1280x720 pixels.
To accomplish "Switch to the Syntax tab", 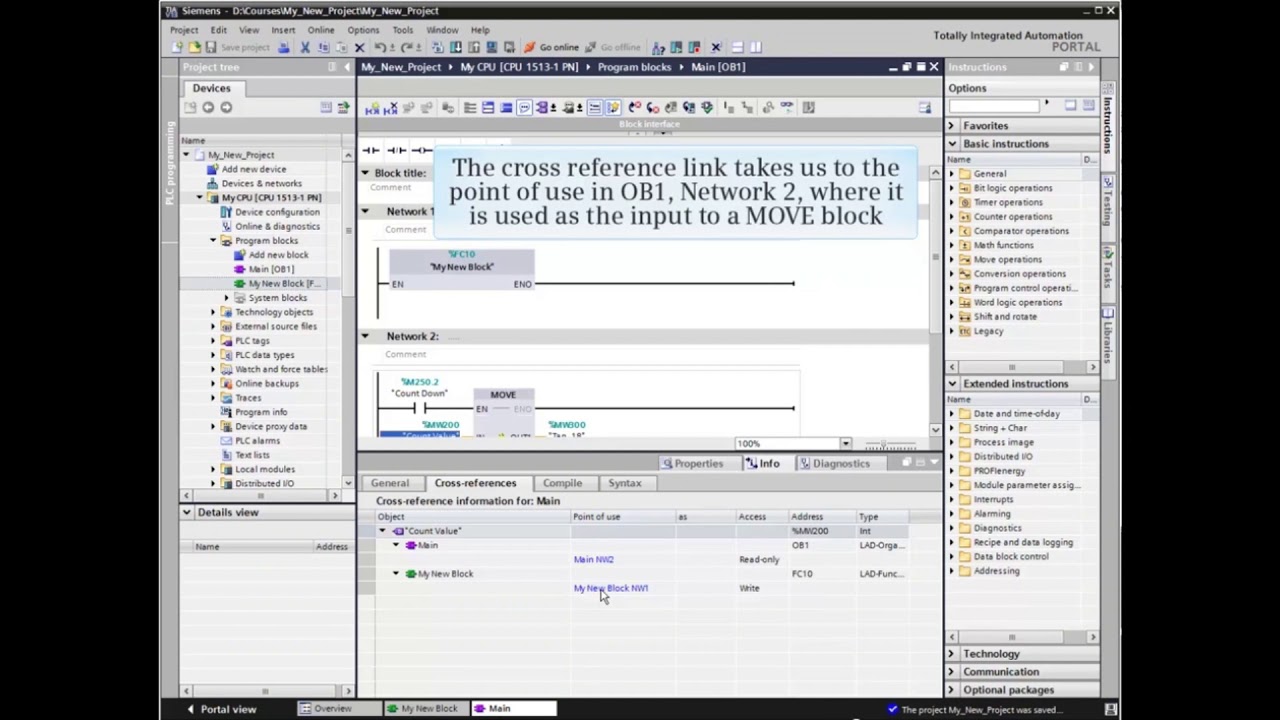I will tap(625, 483).
